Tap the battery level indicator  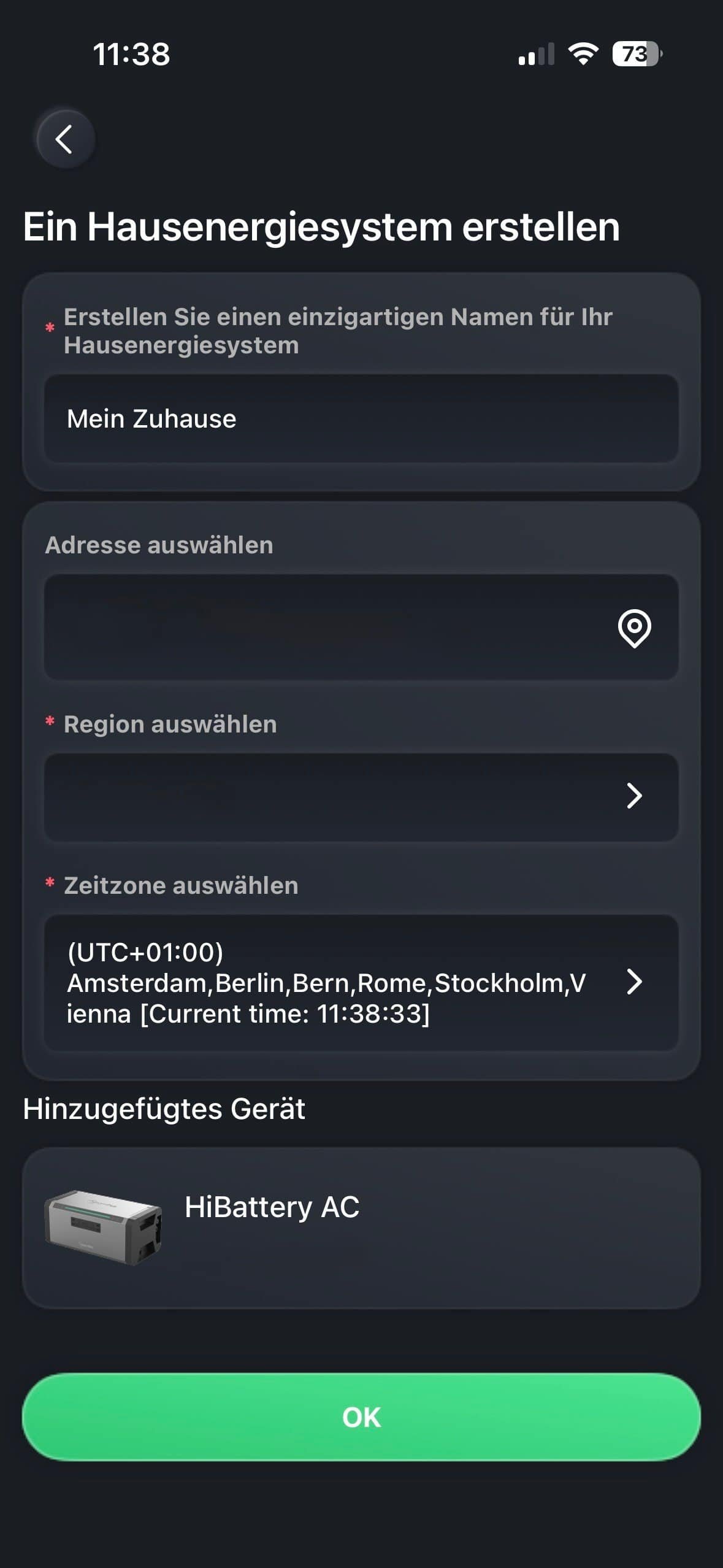click(x=637, y=54)
